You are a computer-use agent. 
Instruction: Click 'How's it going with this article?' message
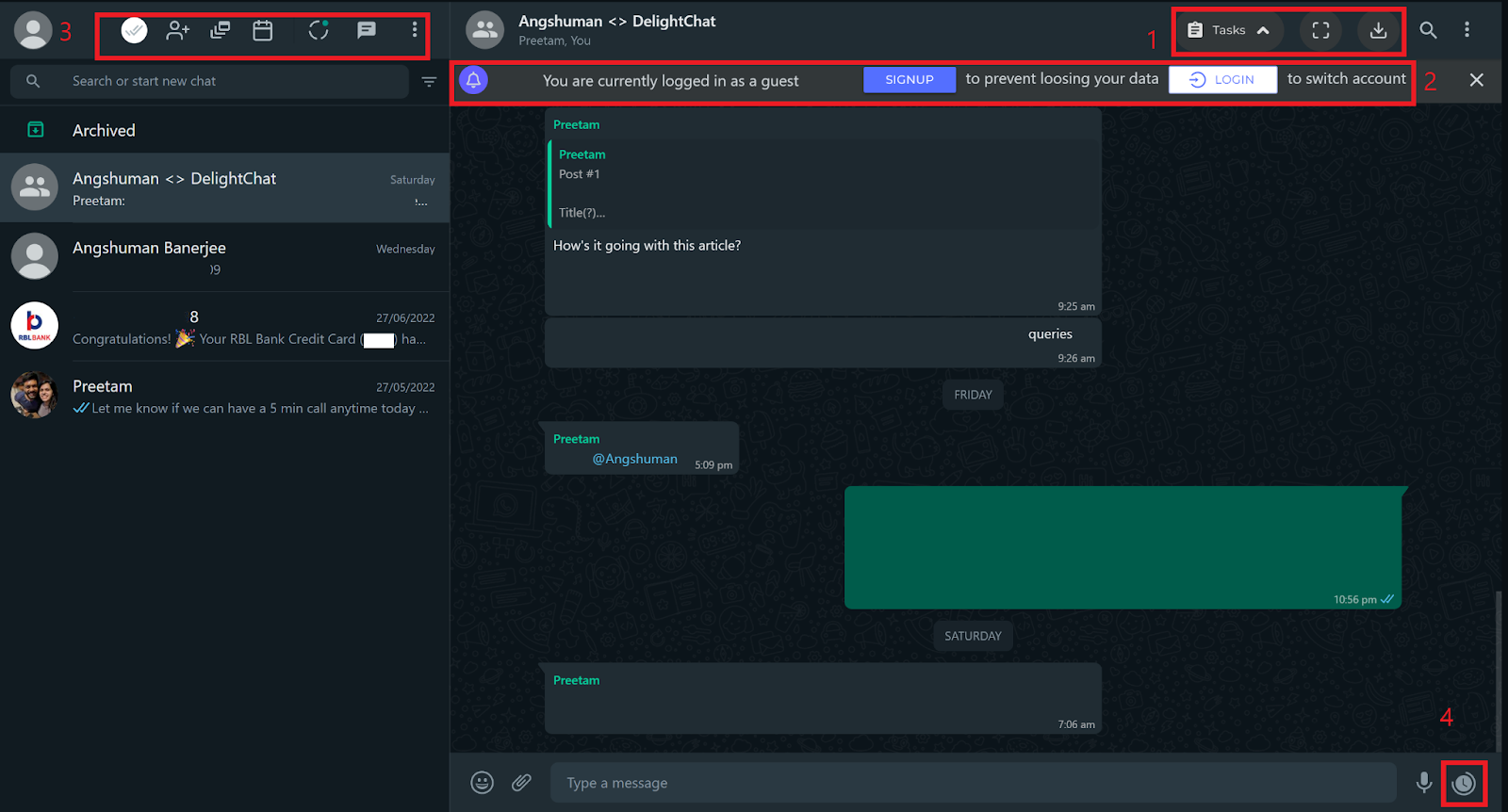pyautogui.click(x=647, y=245)
